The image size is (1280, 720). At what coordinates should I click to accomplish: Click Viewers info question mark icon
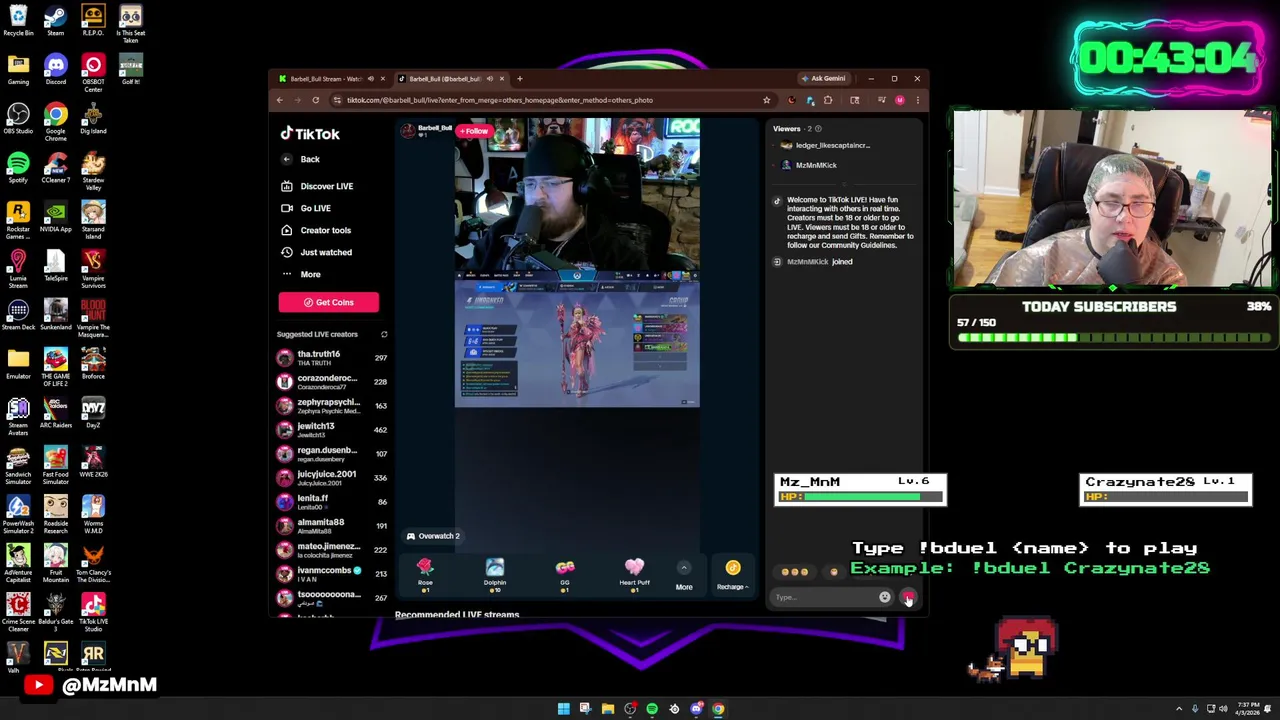[x=818, y=129]
